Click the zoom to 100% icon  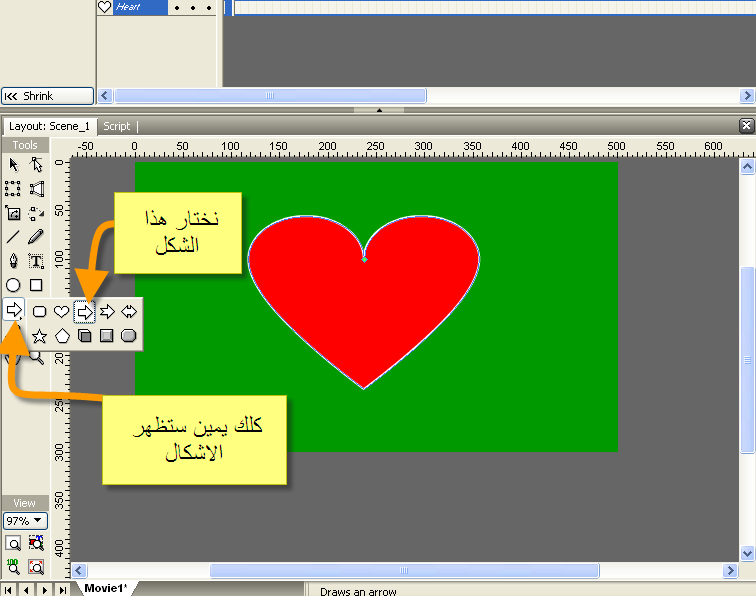[x=13, y=566]
